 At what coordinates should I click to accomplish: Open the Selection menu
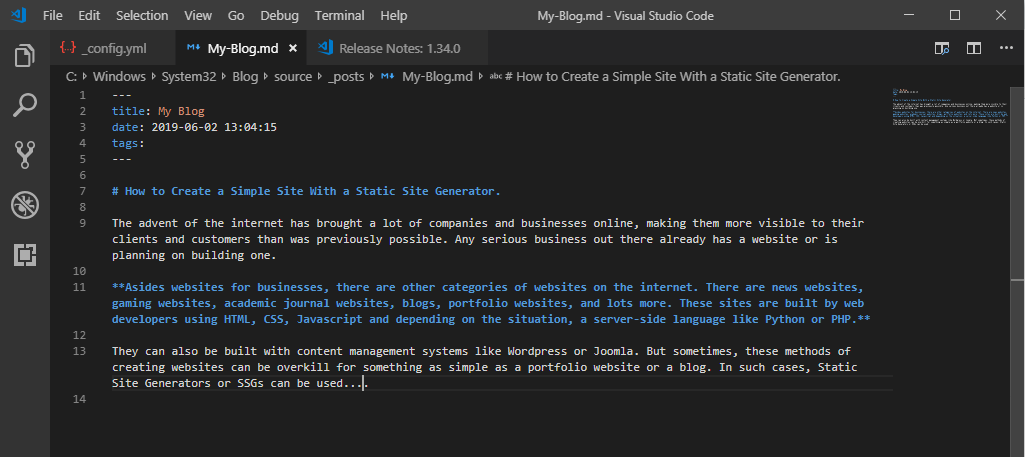142,16
